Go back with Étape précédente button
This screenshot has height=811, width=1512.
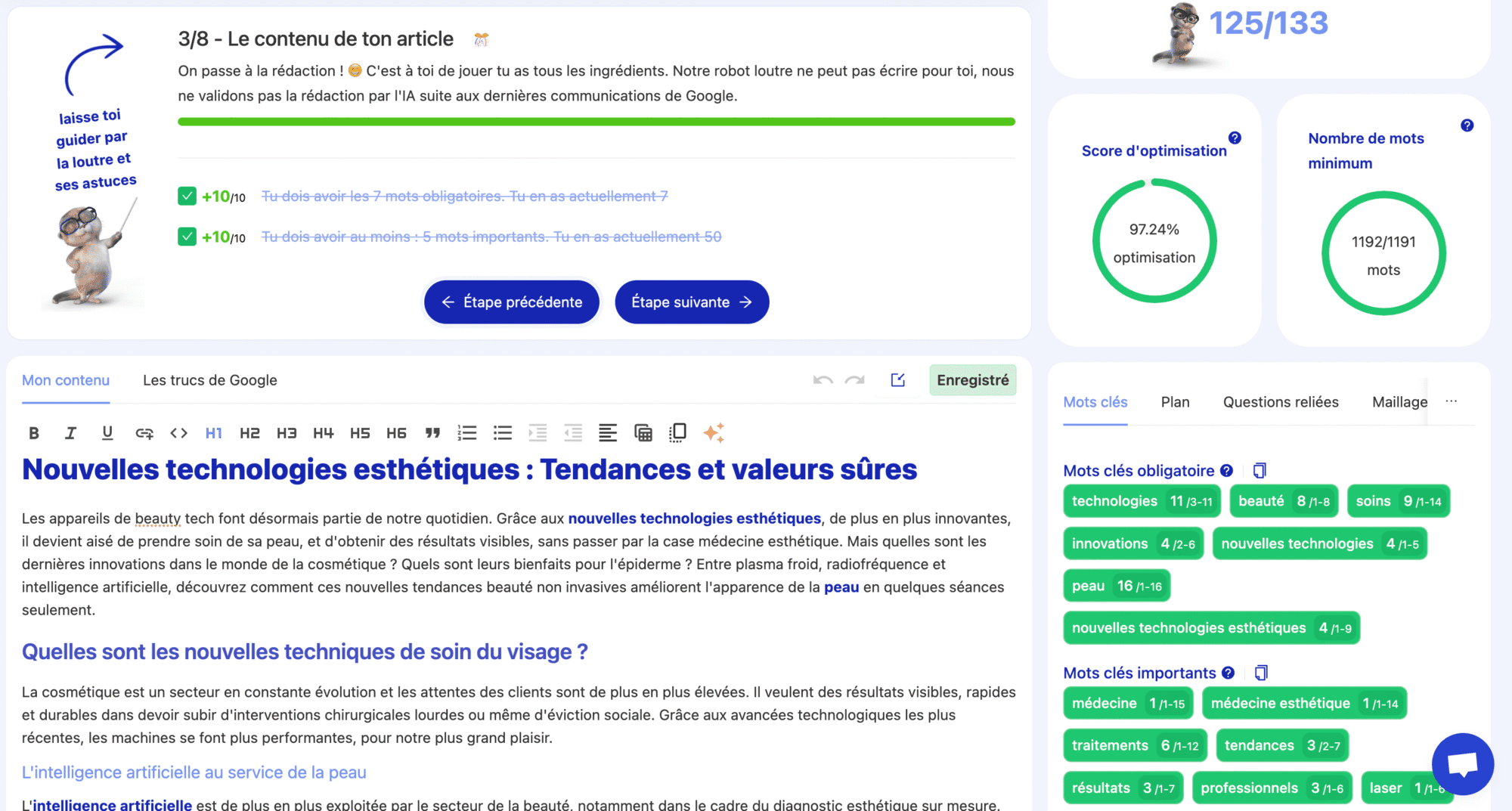point(512,302)
